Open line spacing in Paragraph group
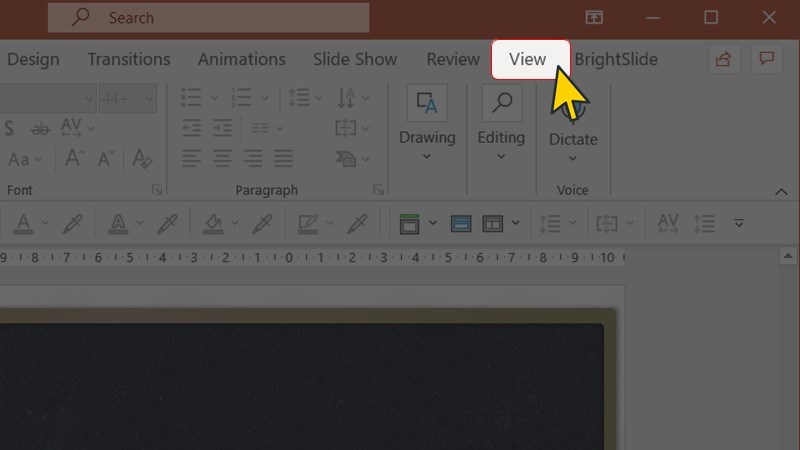Screen dimensions: 800x450 pyautogui.click(x=305, y=97)
